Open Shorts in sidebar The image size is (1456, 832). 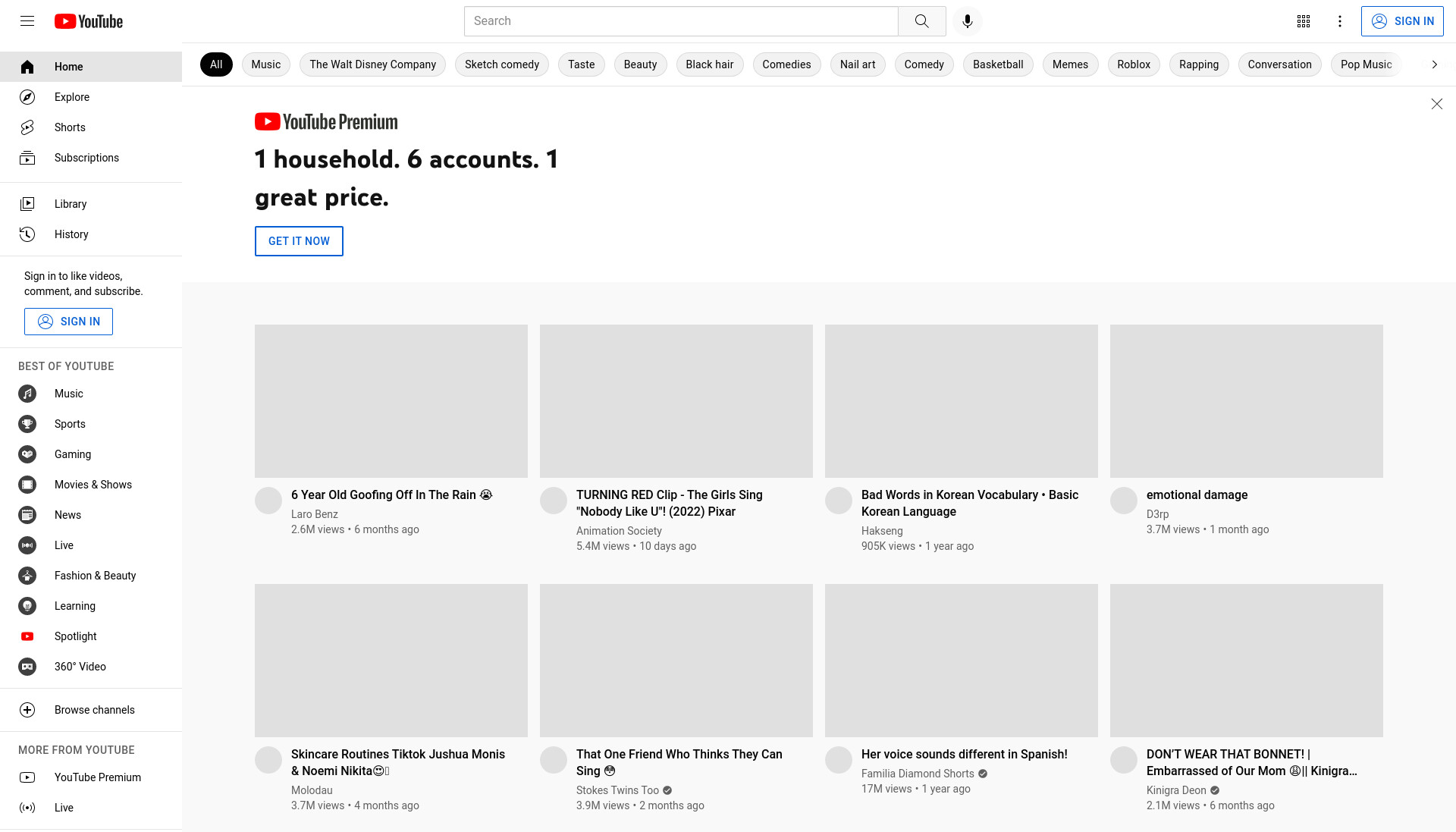91,127
